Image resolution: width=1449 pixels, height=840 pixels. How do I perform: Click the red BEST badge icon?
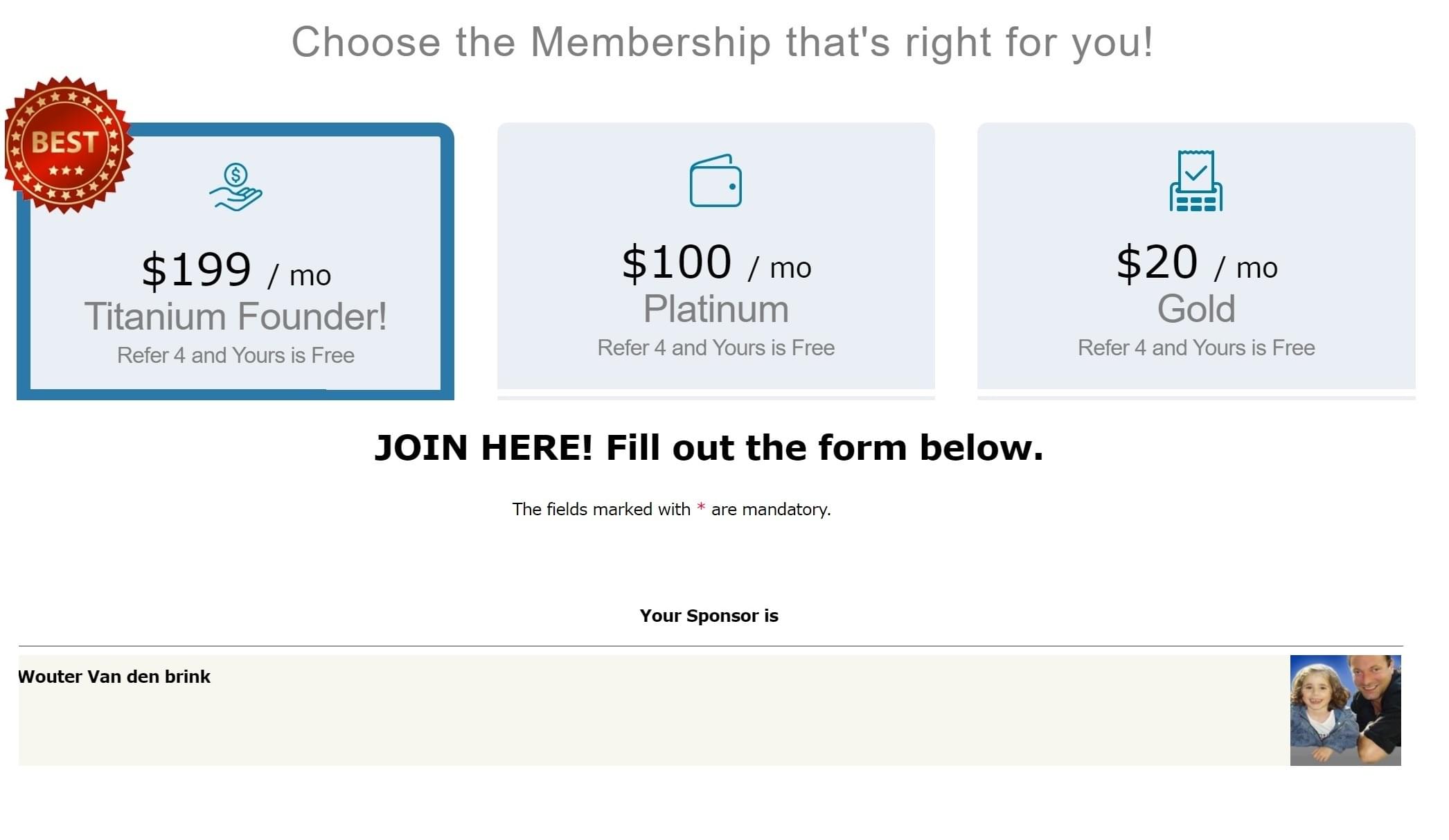point(68,145)
